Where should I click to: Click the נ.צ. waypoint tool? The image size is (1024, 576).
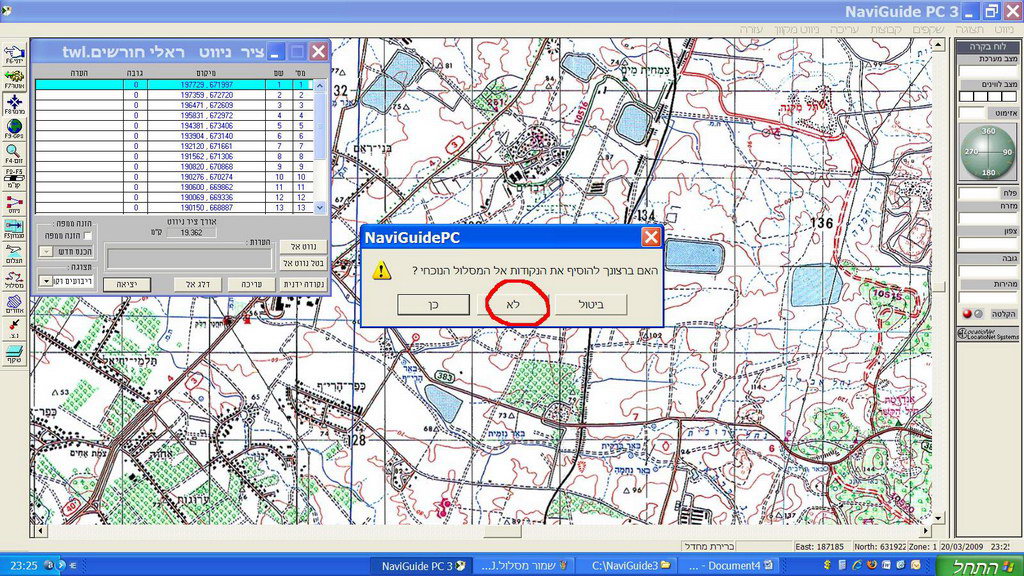[14, 328]
